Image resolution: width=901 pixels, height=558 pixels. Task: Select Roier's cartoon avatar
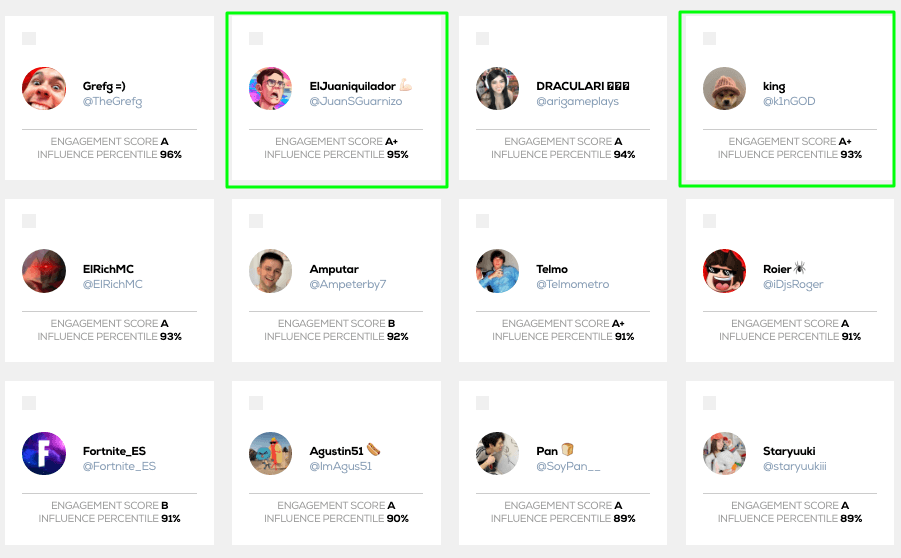(x=725, y=271)
